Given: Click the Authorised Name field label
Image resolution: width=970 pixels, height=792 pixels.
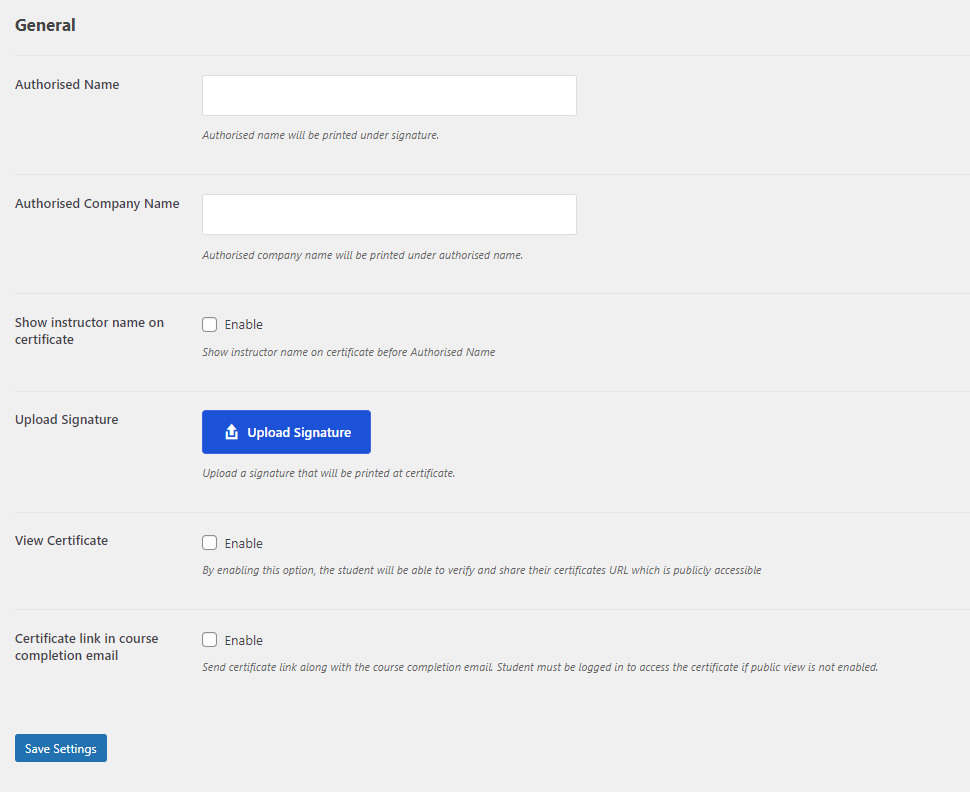Looking at the screenshot, I should 67,85.
